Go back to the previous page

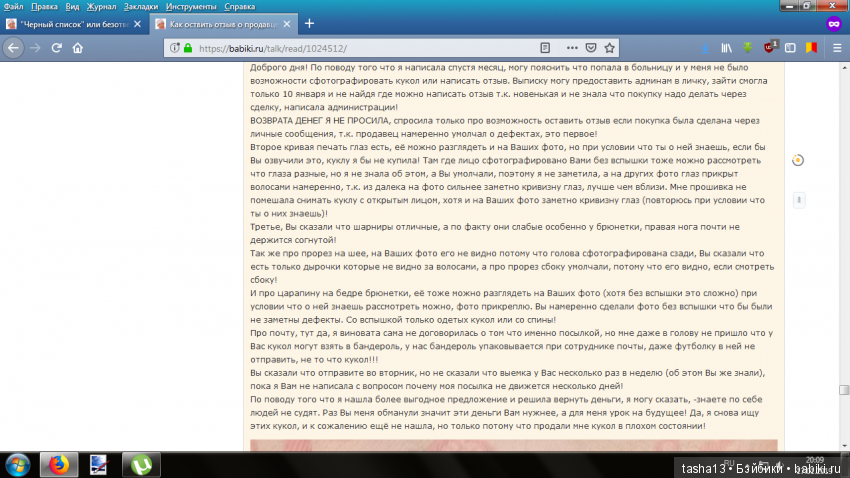point(13,47)
